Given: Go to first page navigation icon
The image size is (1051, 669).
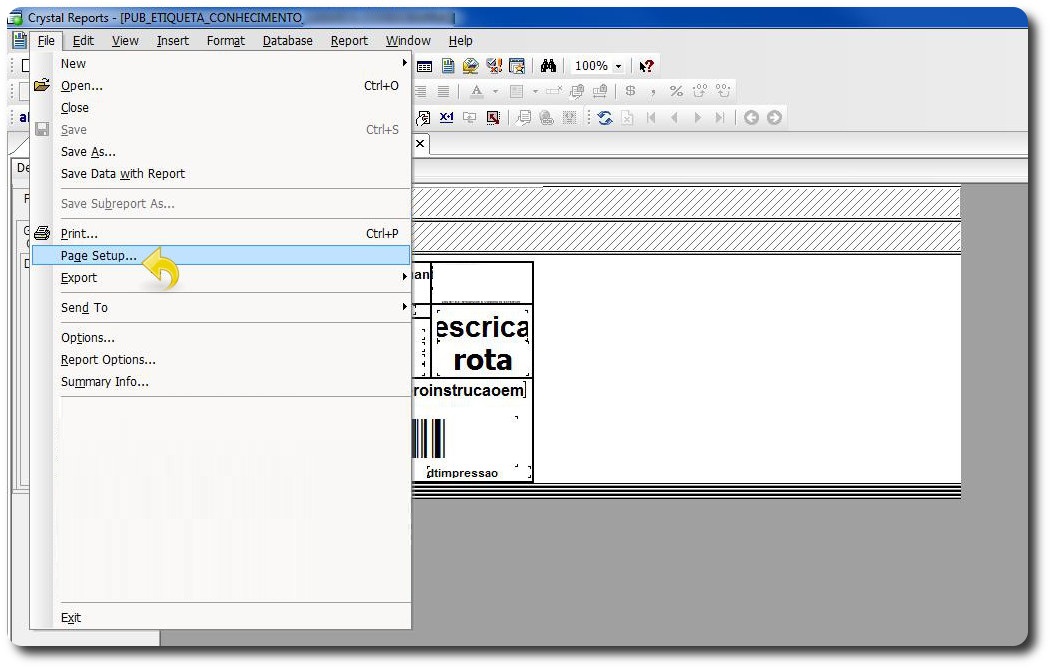Looking at the screenshot, I should click(x=651, y=118).
